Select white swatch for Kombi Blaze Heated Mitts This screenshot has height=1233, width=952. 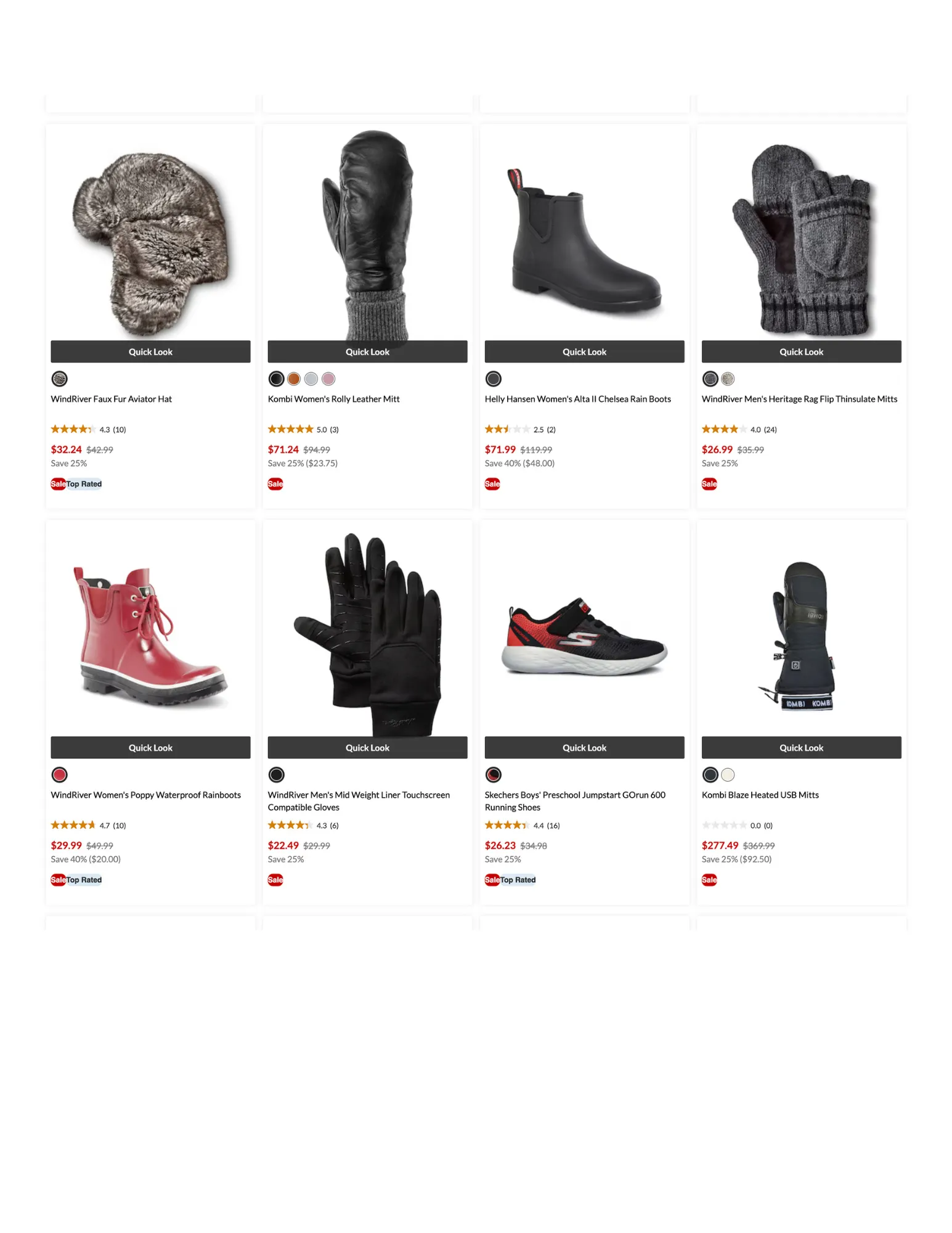[728, 774]
